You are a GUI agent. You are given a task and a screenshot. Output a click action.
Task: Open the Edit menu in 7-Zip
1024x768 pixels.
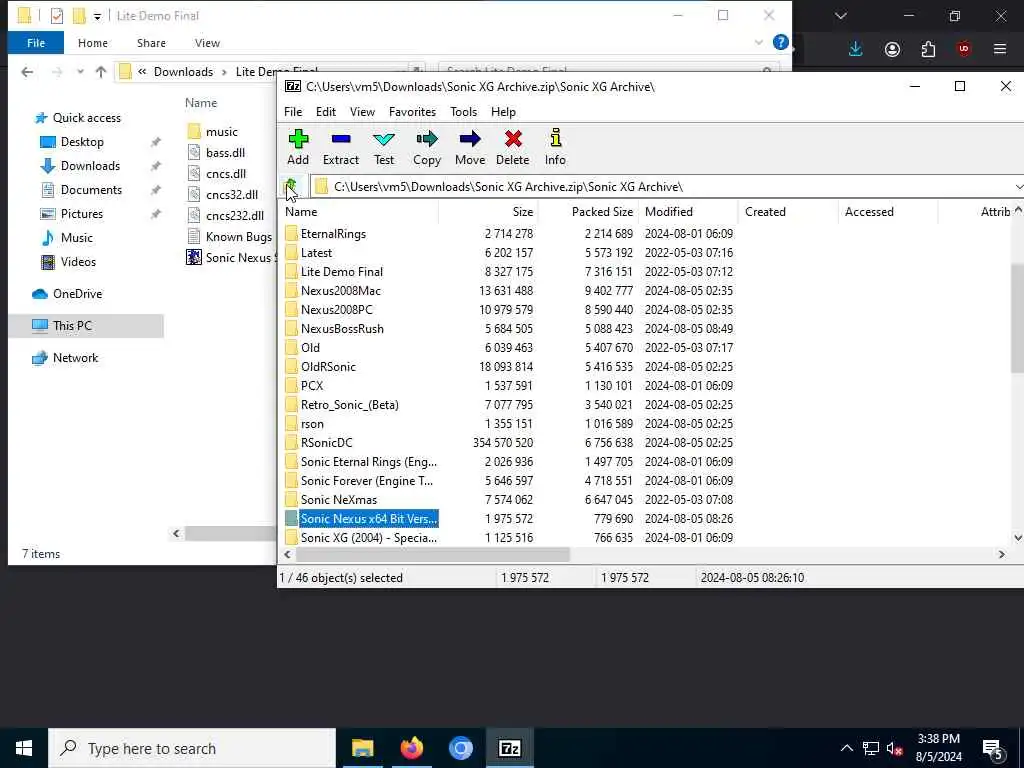(x=326, y=112)
